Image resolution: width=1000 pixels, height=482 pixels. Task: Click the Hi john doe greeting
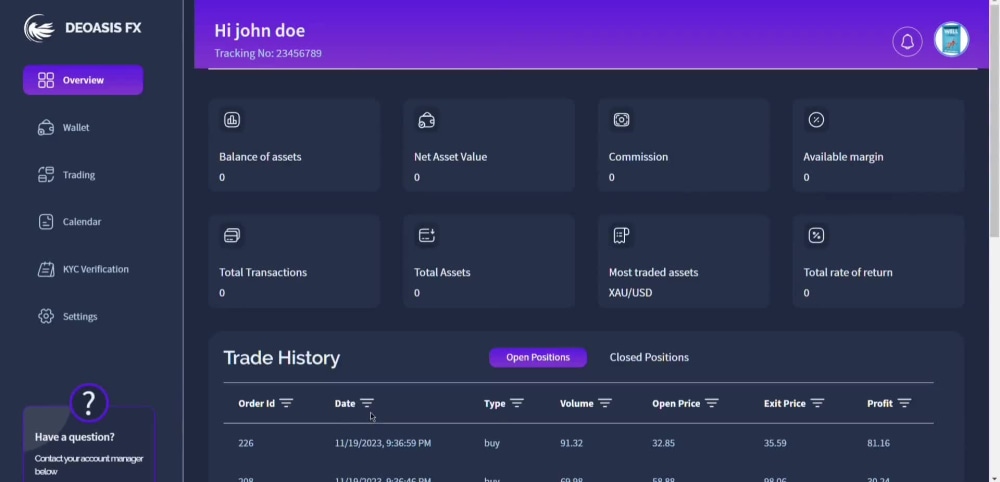tap(260, 31)
